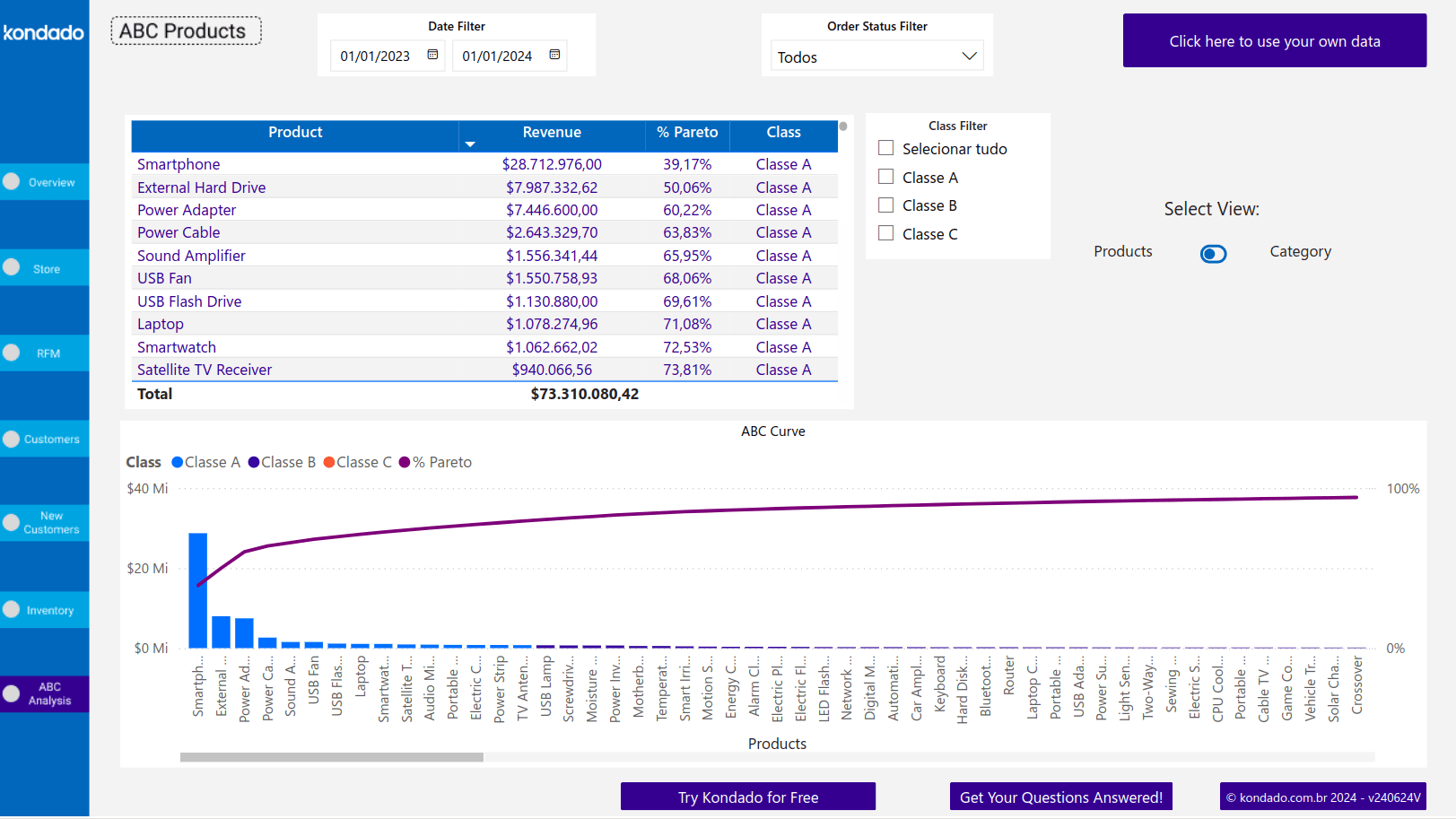Click the ABC Products page title
Image resolution: width=1456 pixels, height=819 pixels.
[x=185, y=30]
